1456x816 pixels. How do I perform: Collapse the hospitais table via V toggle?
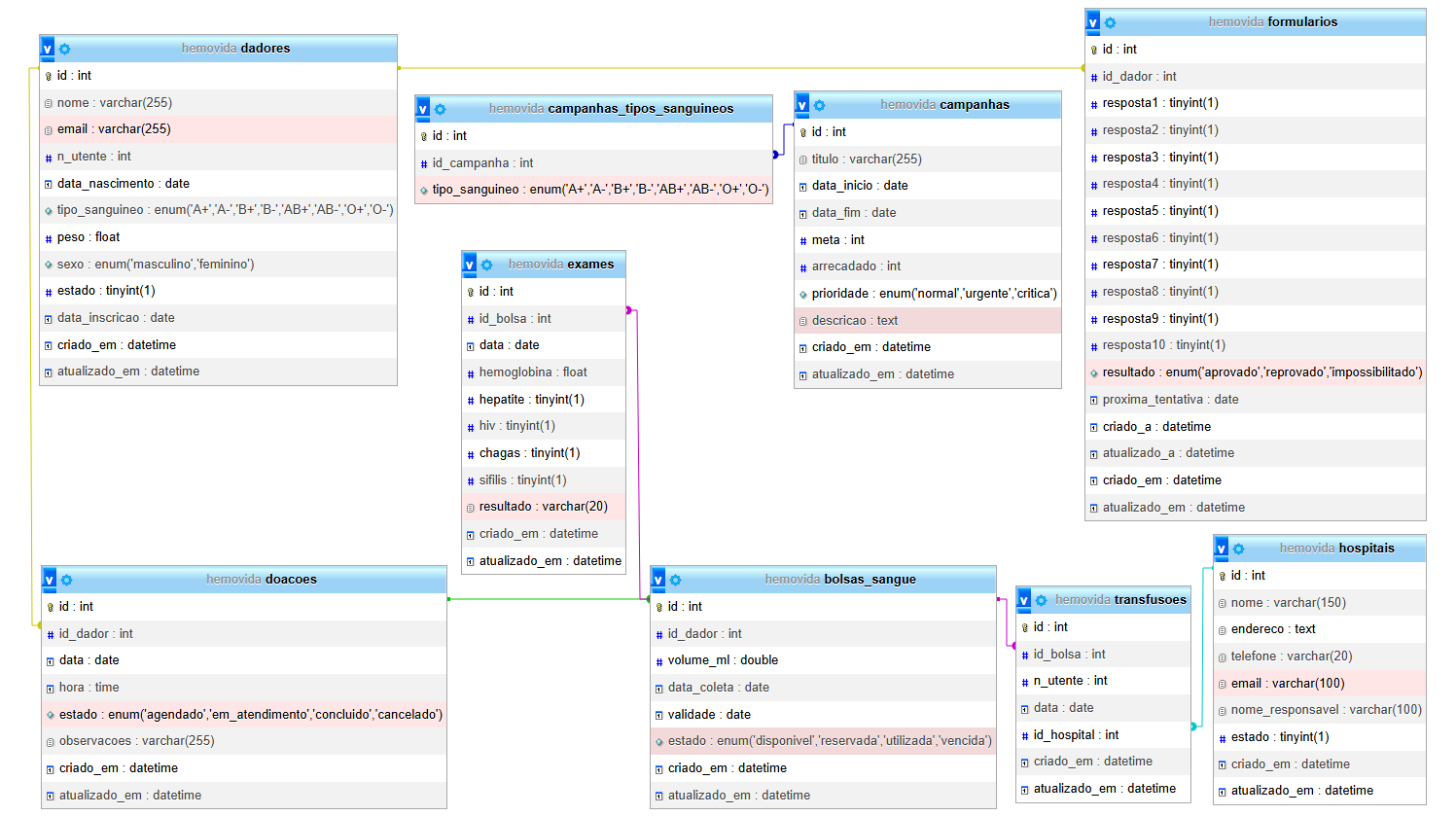pos(1222,549)
